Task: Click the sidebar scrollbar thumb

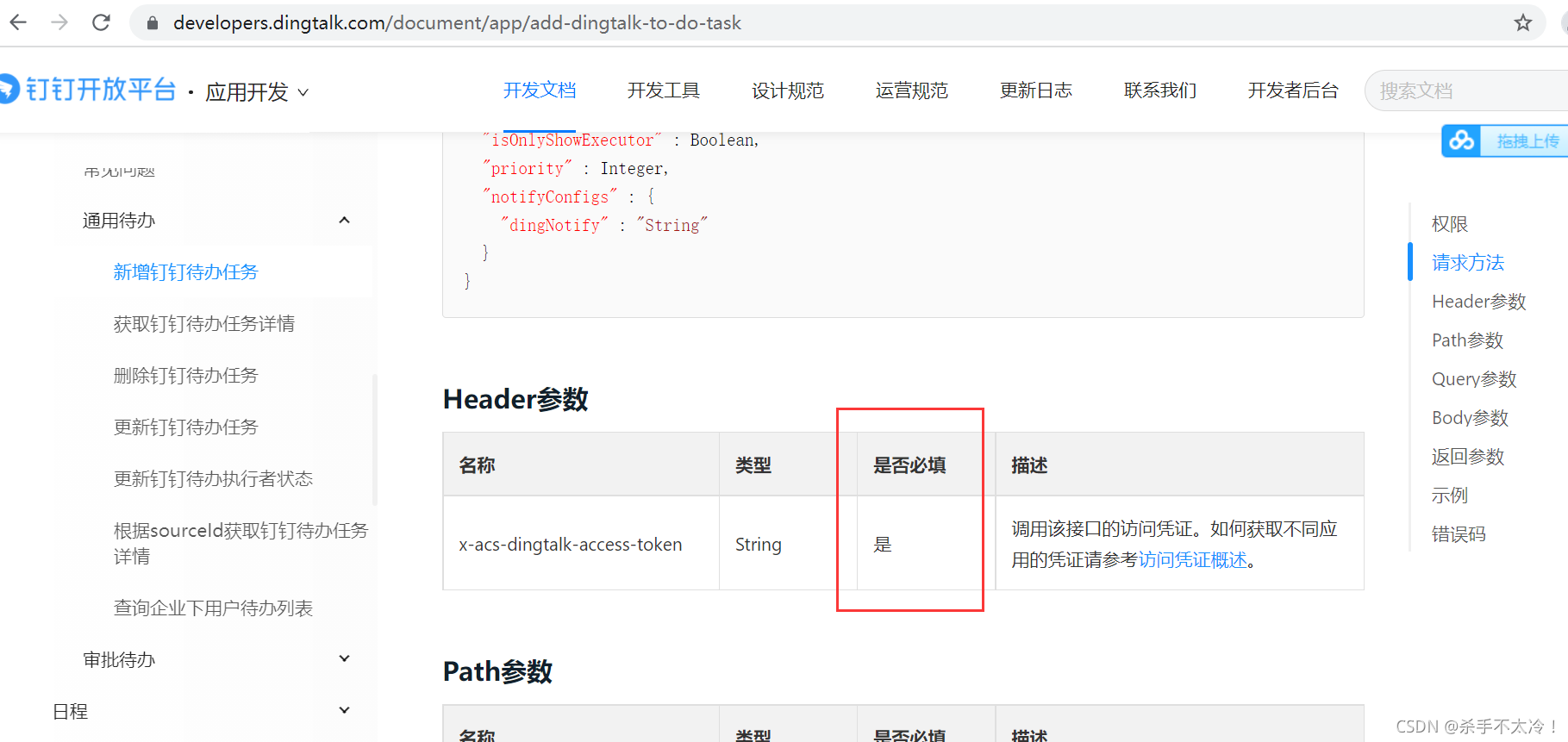Action: [x=374, y=440]
